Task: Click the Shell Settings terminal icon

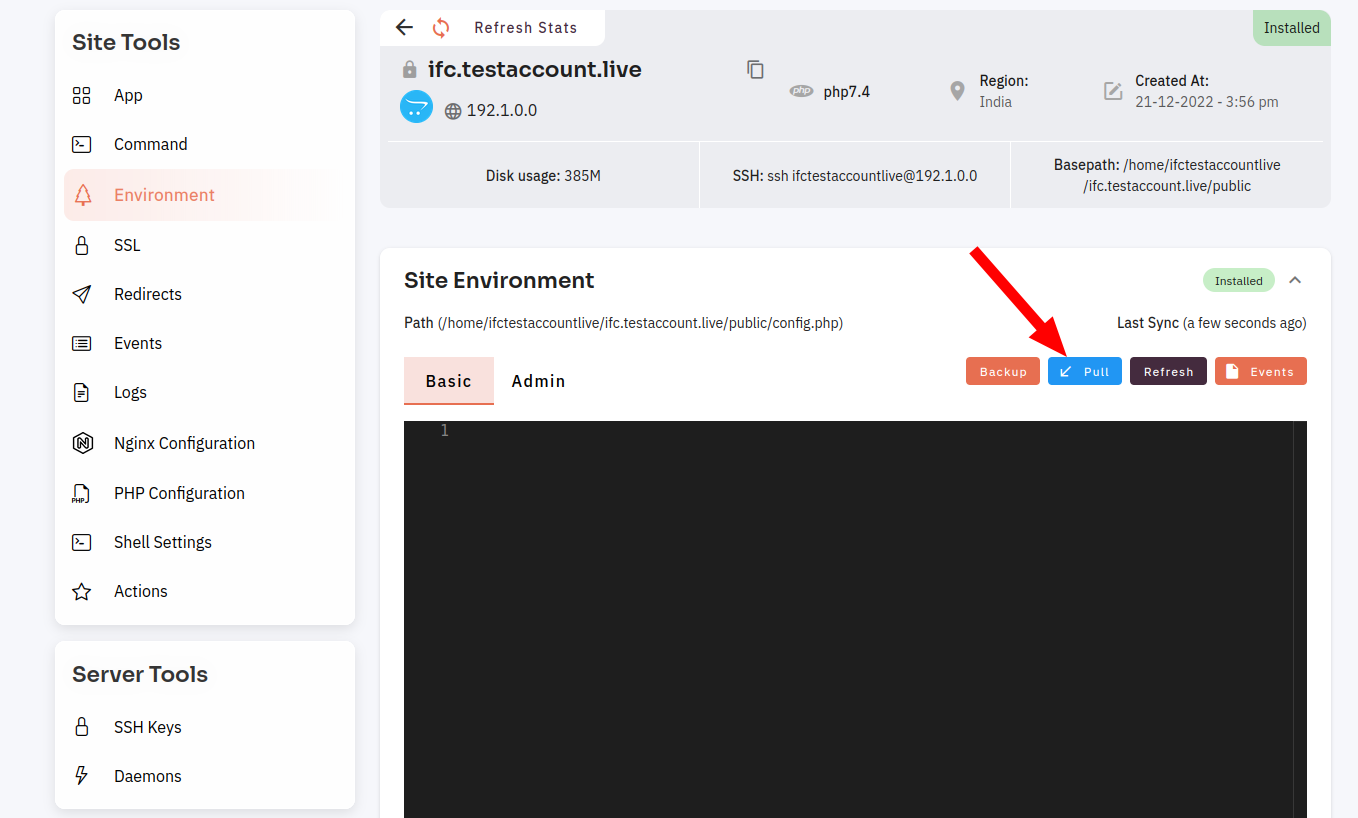Action: click(x=82, y=542)
